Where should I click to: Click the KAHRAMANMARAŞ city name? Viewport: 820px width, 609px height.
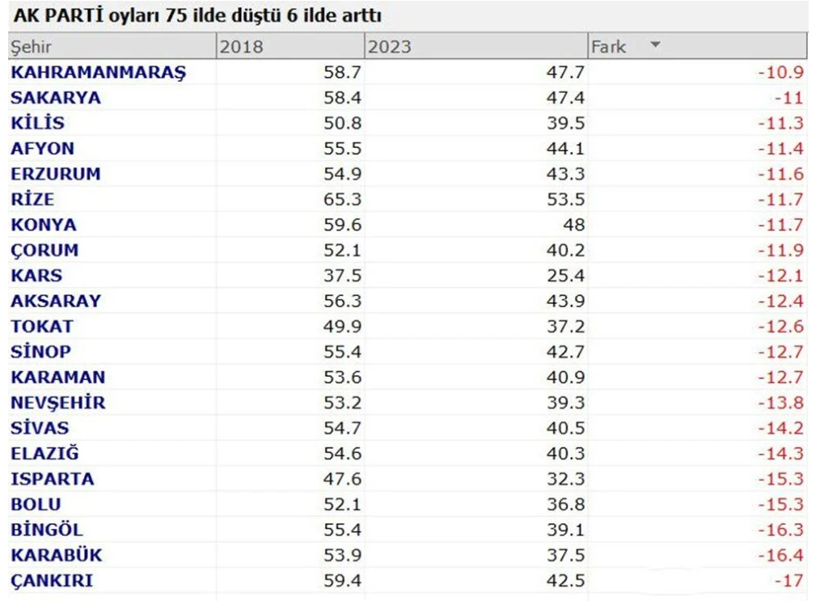[102, 72]
